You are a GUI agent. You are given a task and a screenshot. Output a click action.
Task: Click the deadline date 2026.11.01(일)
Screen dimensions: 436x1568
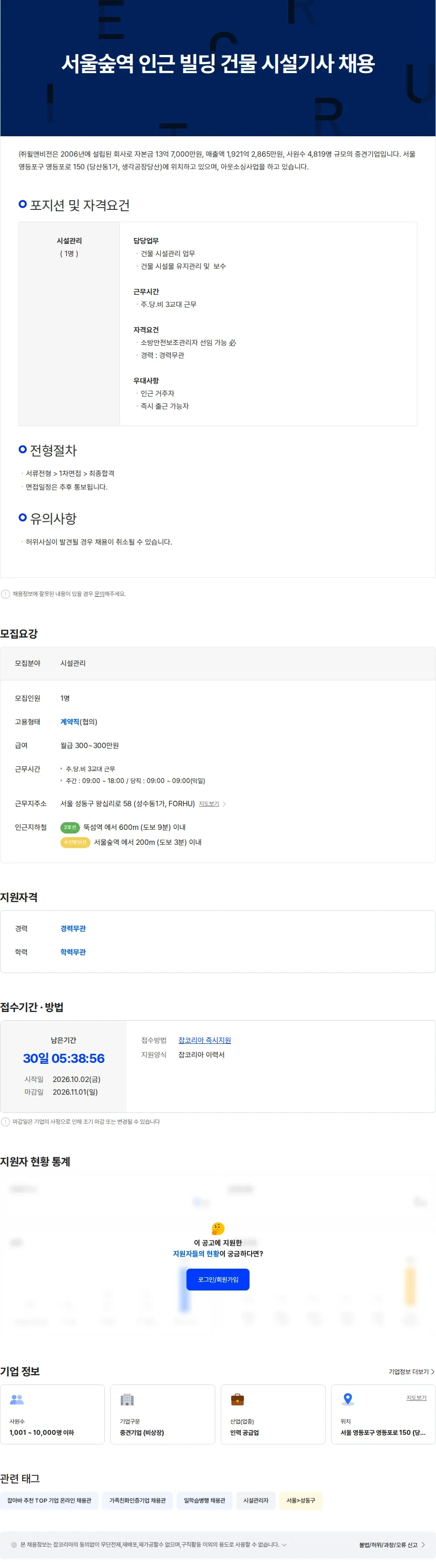click(75, 1092)
